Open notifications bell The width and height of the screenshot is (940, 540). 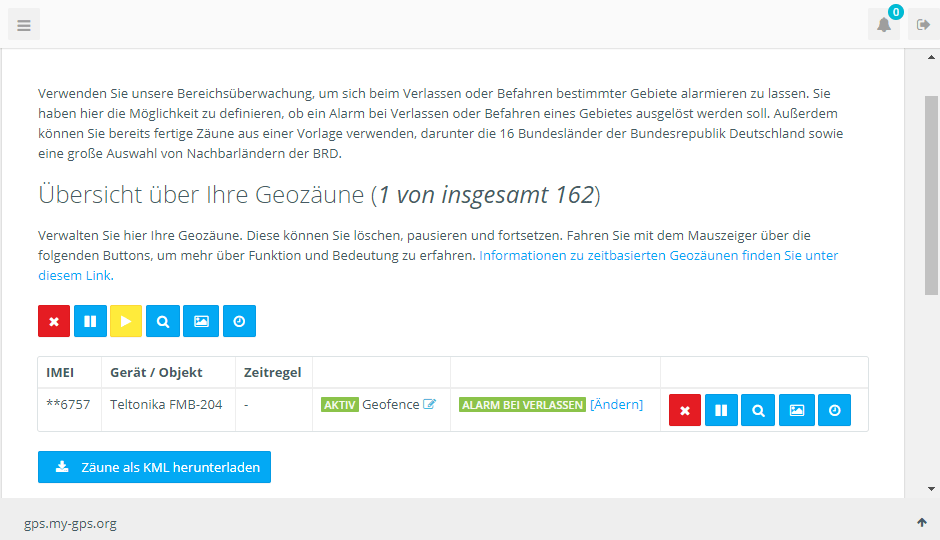click(884, 25)
